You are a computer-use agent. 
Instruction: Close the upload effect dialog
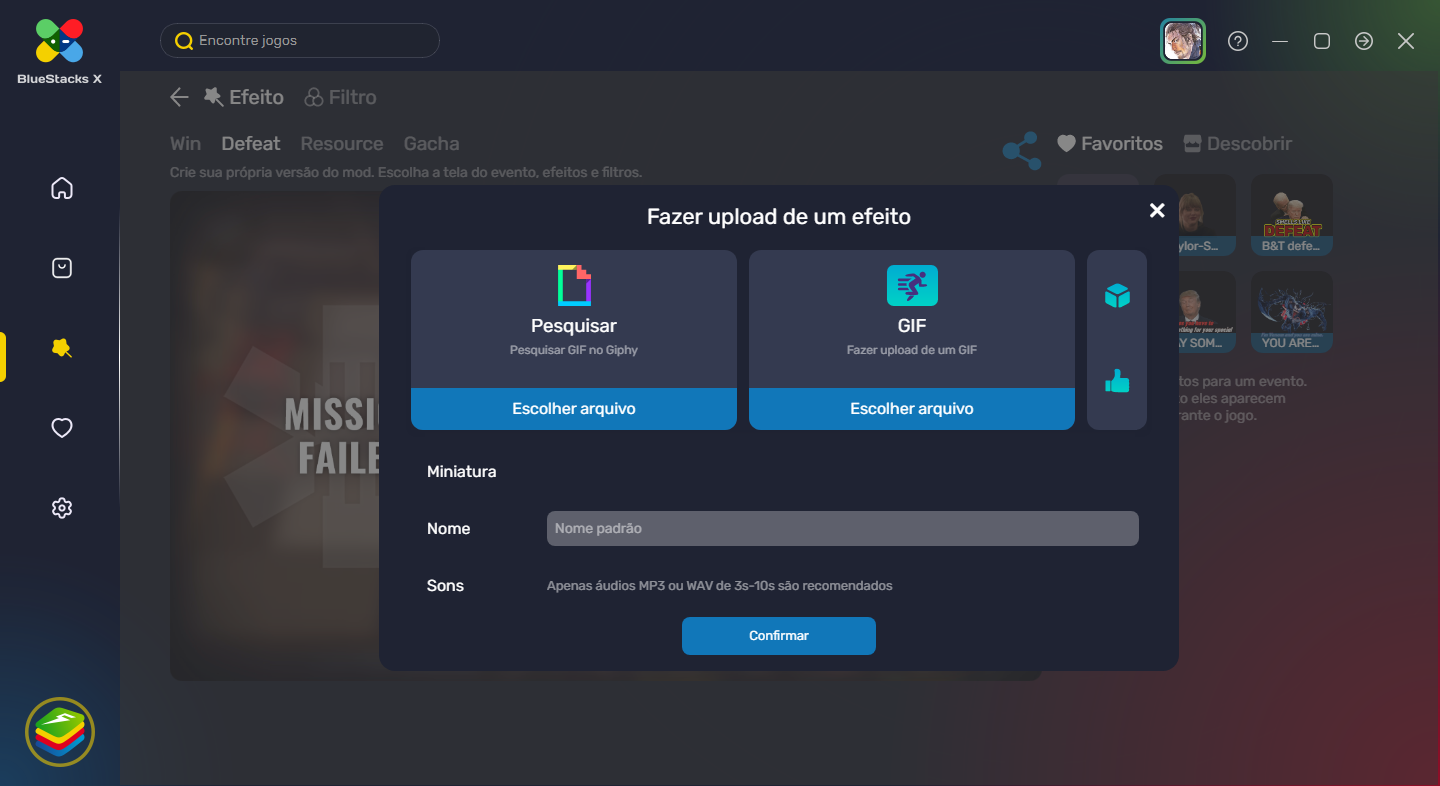(1157, 210)
